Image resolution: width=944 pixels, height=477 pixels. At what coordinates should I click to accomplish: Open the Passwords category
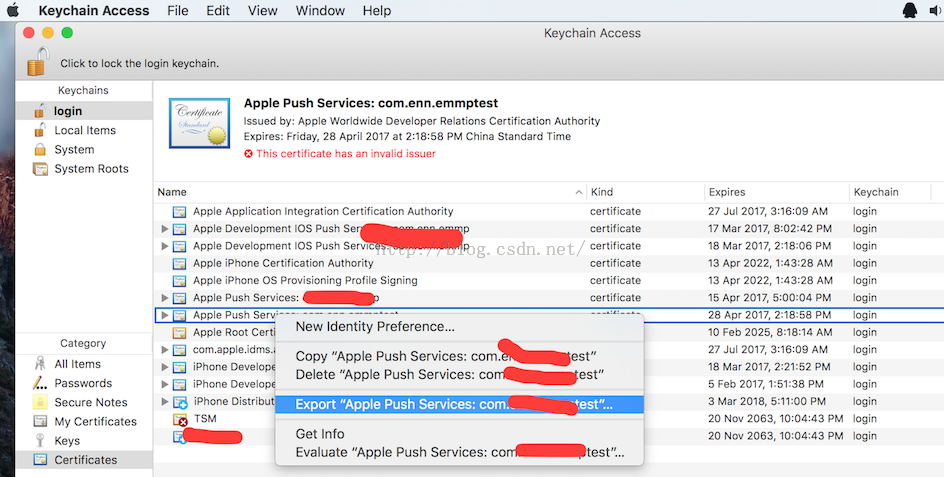click(83, 383)
